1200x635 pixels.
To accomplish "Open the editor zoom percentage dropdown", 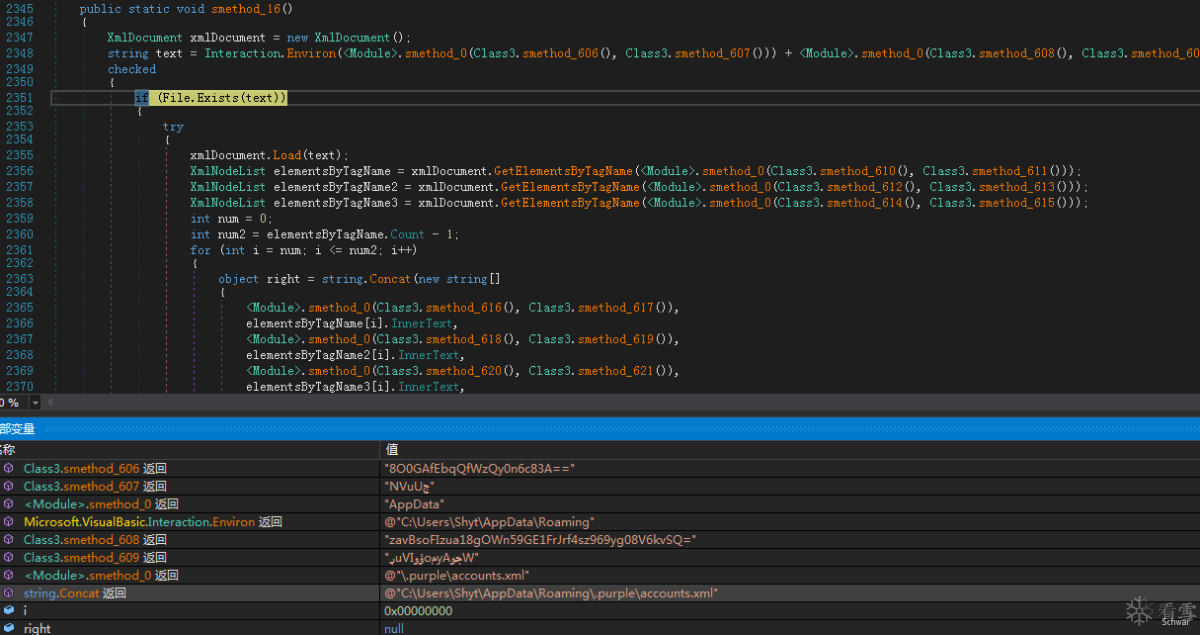I will [x=36, y=402].
